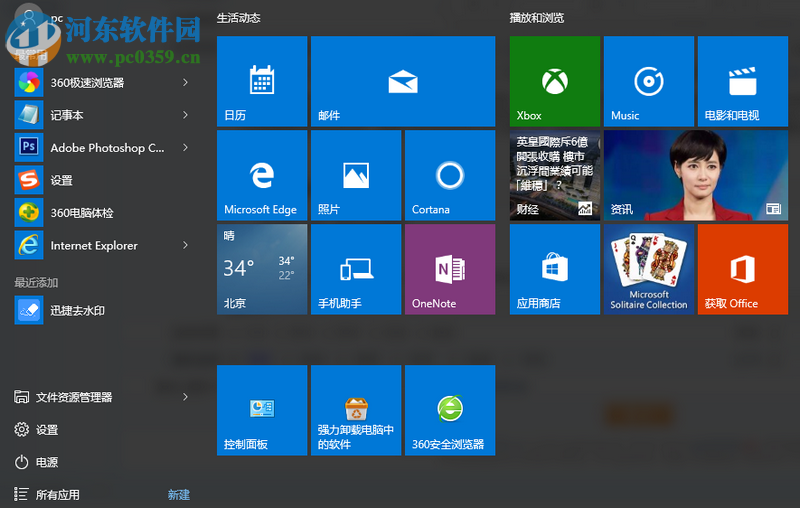Open Cortana tile
Screen dimensions: 800x508
click(x=449, y=176)
